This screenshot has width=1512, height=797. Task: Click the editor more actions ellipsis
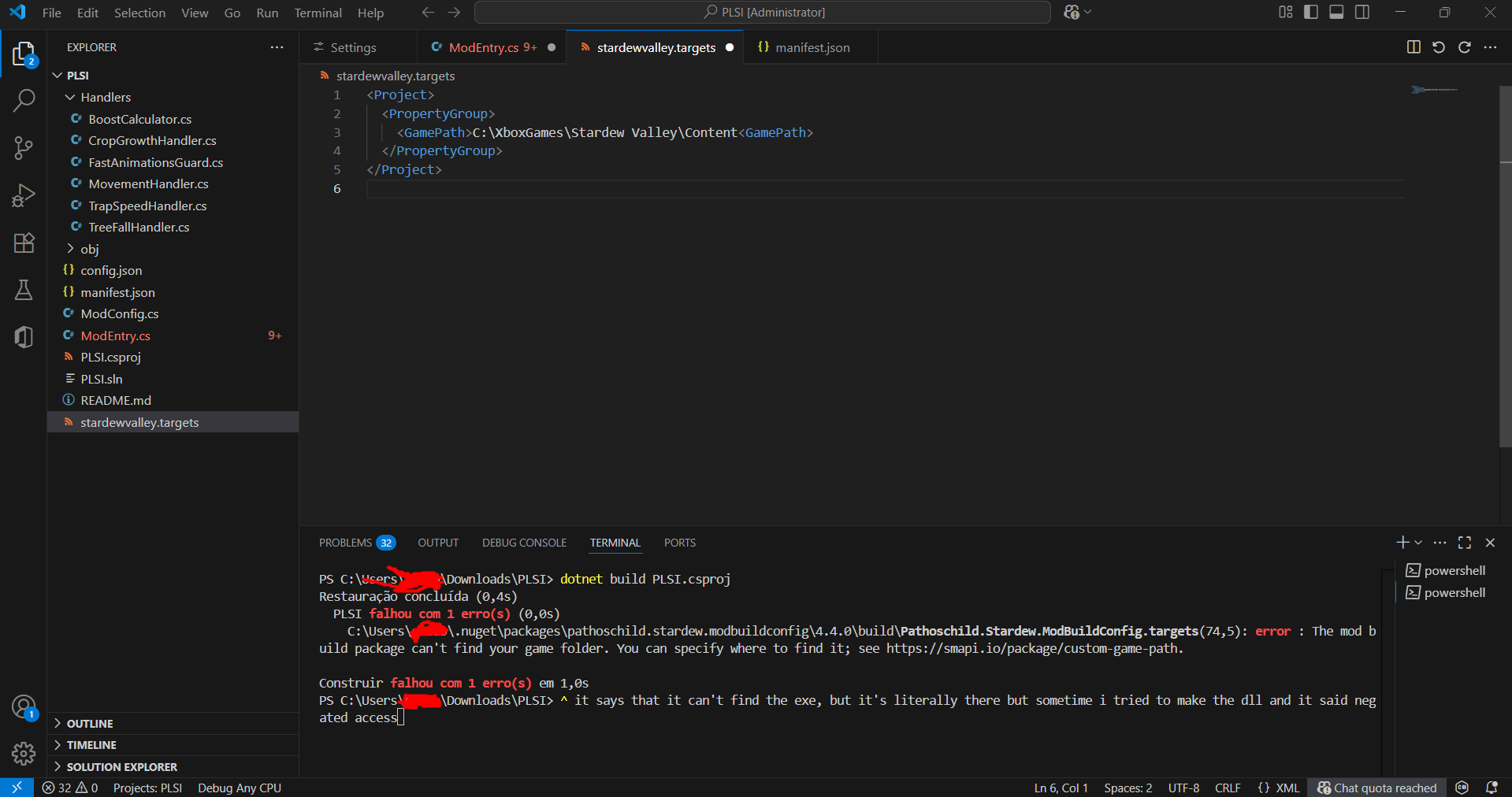click(x=1490, y=47)
